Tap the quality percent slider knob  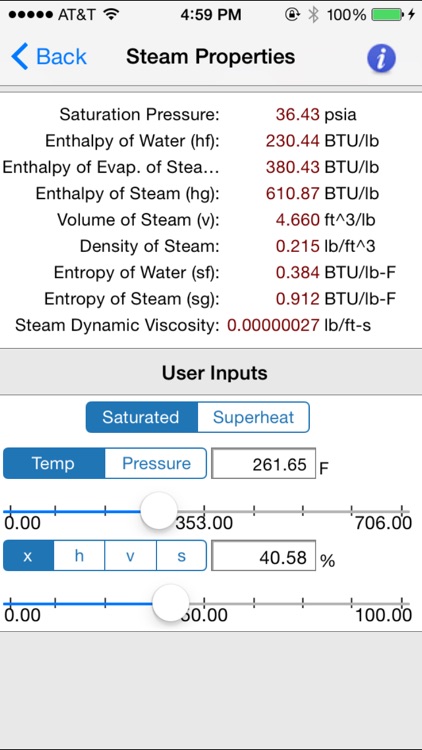(x=171, y=603)
